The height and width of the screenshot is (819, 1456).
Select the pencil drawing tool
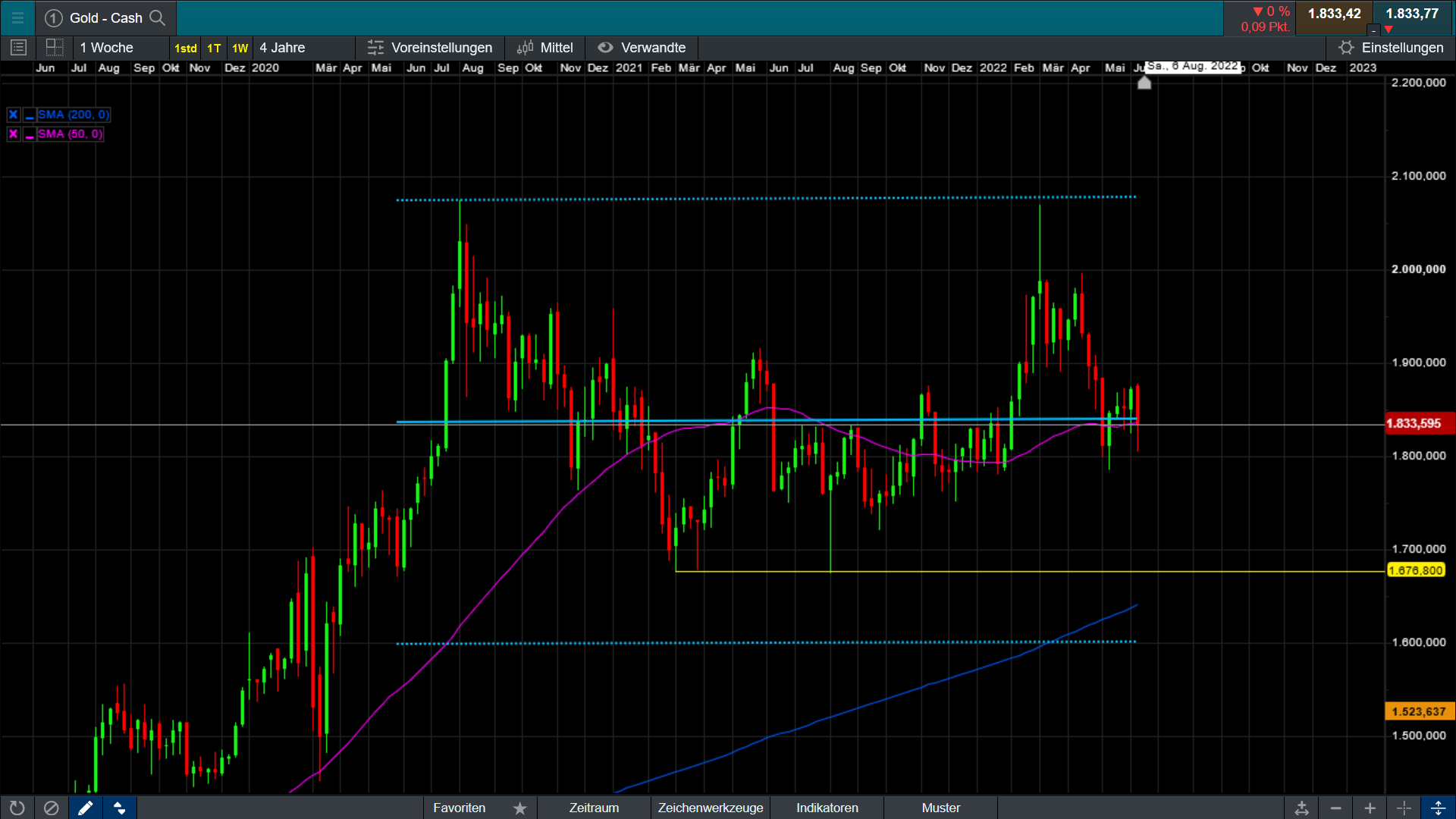(85, 808)
